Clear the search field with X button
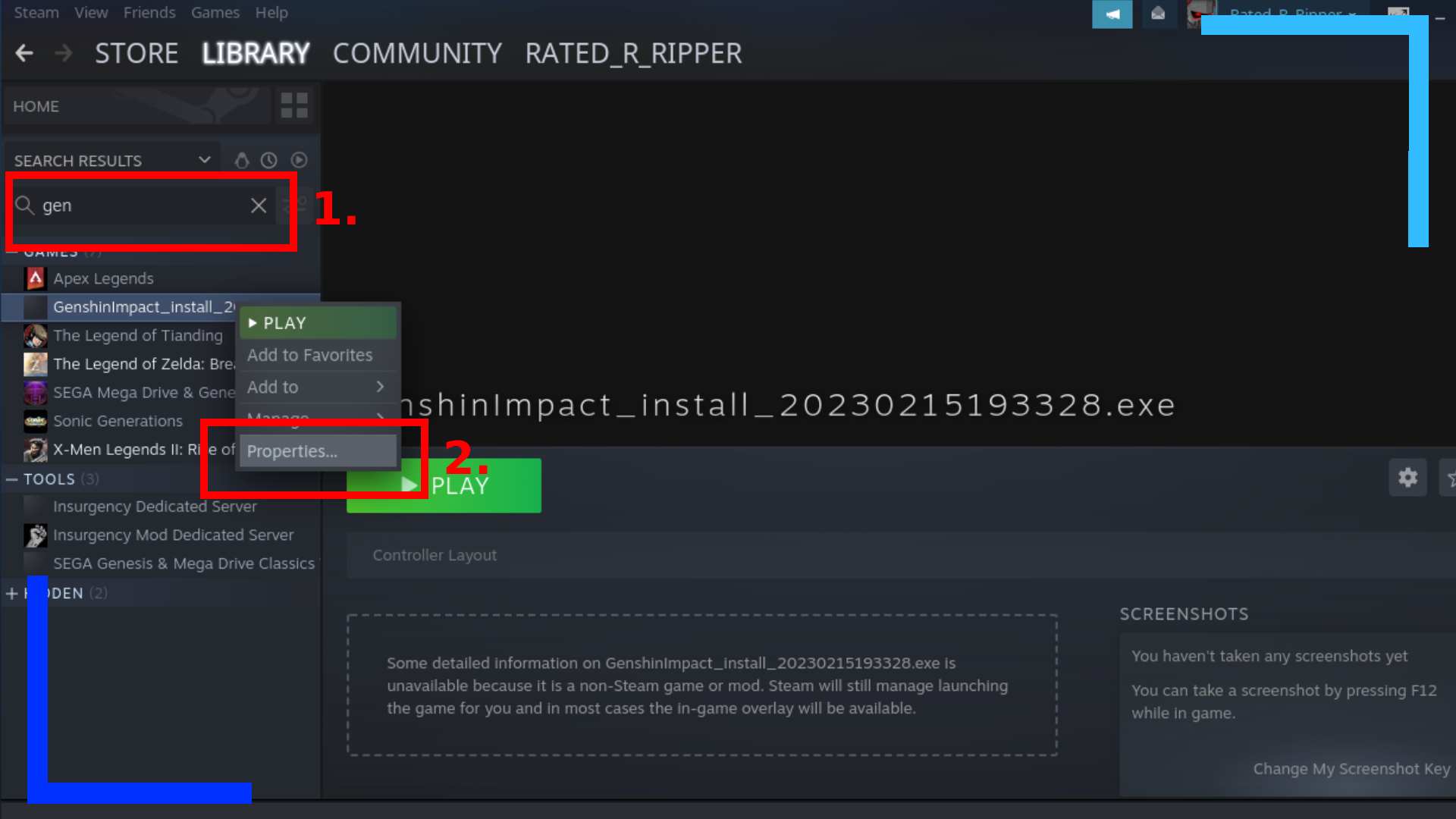The width and height of the screenshot is (1456, 819). tap(259, 205)
